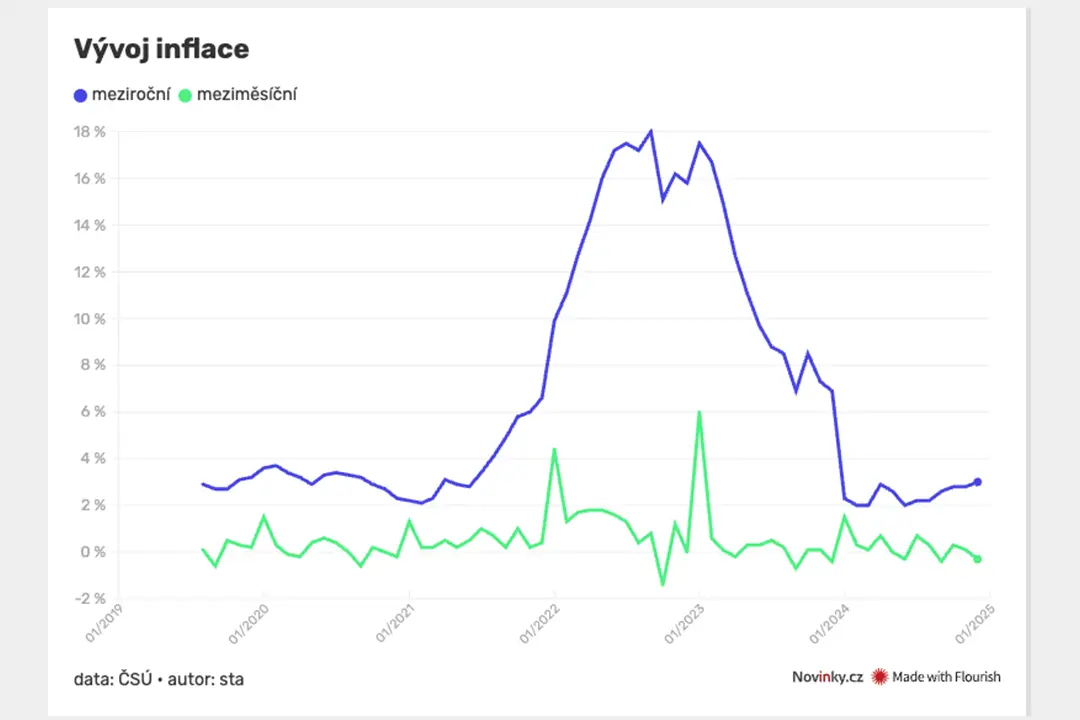Toggle the meziměsíční series legend label
This screenshot has width=1080, height=720.
click(247, 94)
